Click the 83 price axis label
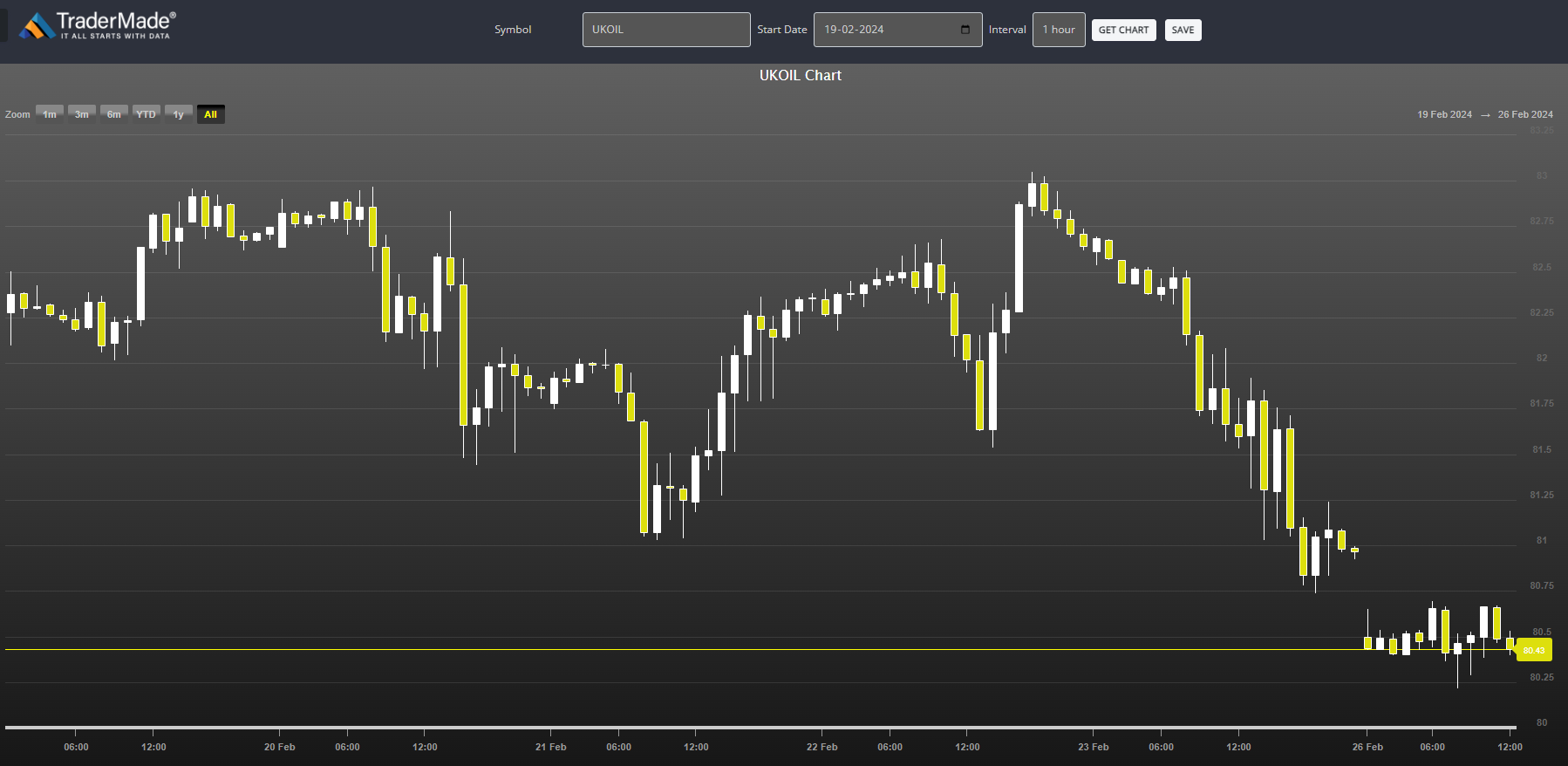The height and width of the screenshot is (766, 1568). click(x=1542, y=176)
